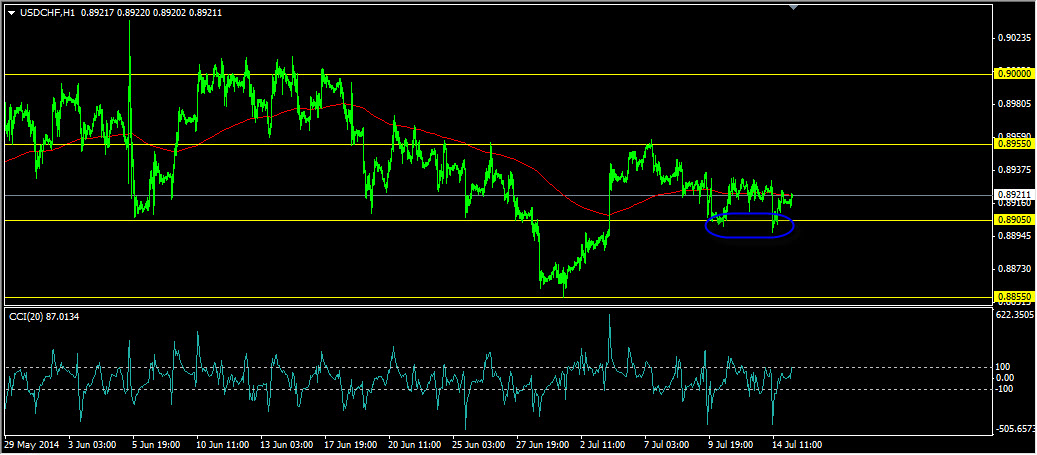Open the USDCHF,H1 chart menu arrow
This screenshot has width=1037, height=455.
(x=11, y=11)
